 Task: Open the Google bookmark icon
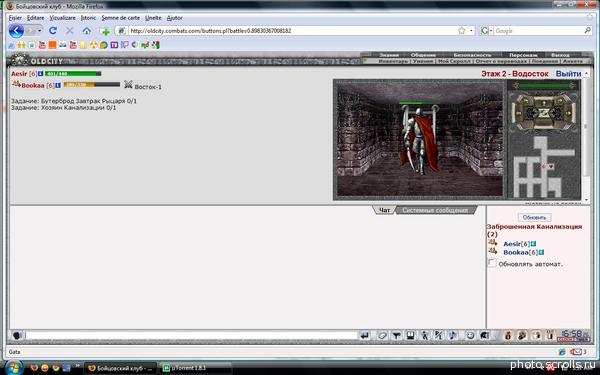click(x=155, y=45)
